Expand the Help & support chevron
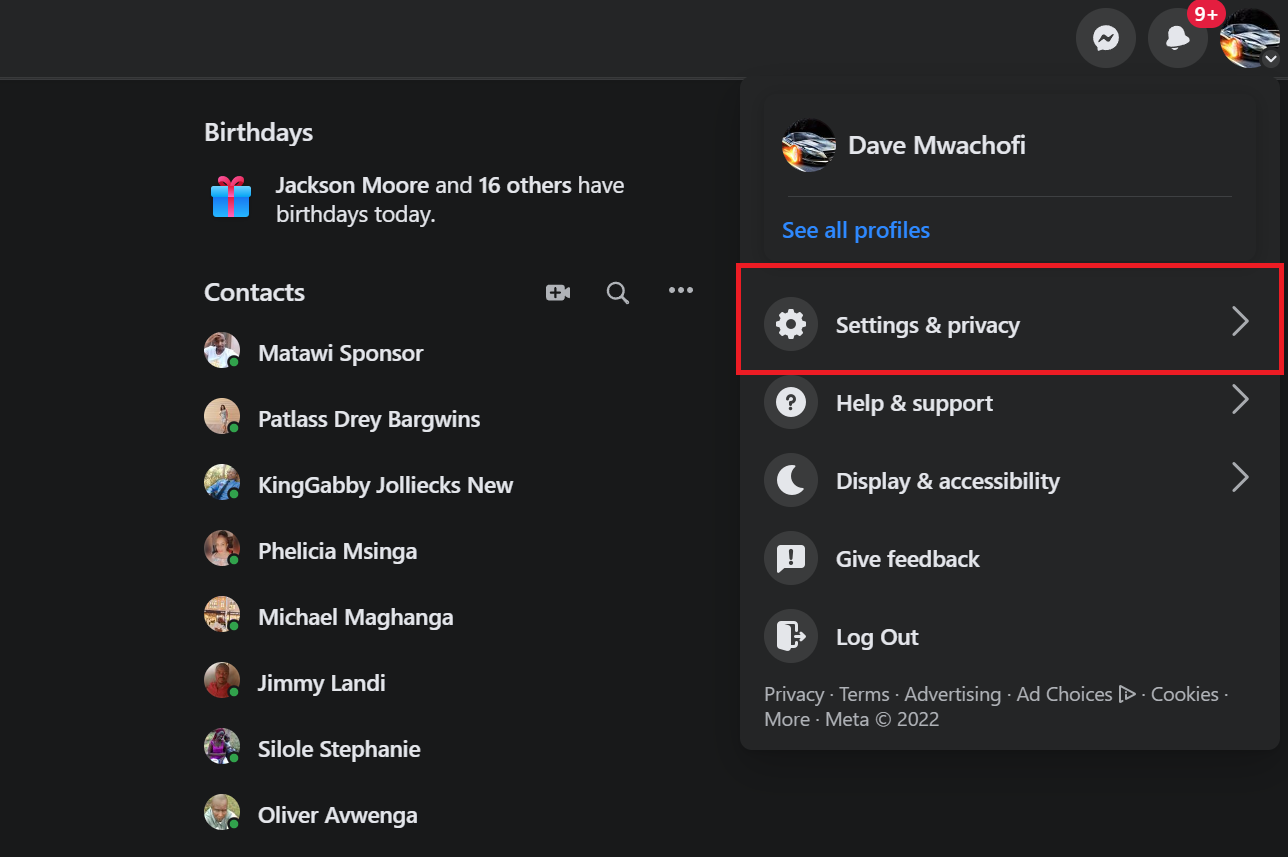This screenshot has width=1288, height=857. [1240, 400]
